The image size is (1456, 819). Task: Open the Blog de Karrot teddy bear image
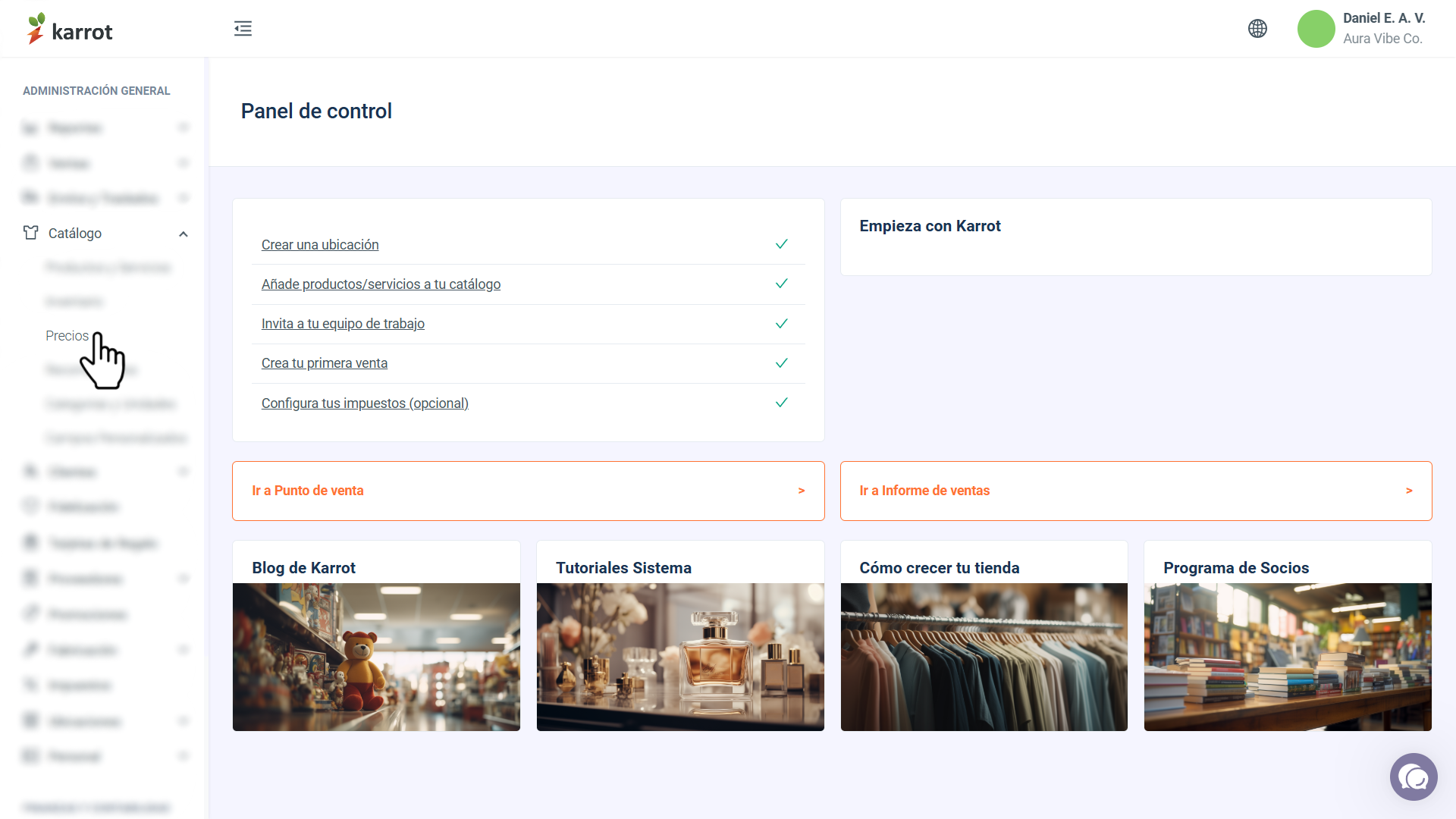click(x=376, y=657)
